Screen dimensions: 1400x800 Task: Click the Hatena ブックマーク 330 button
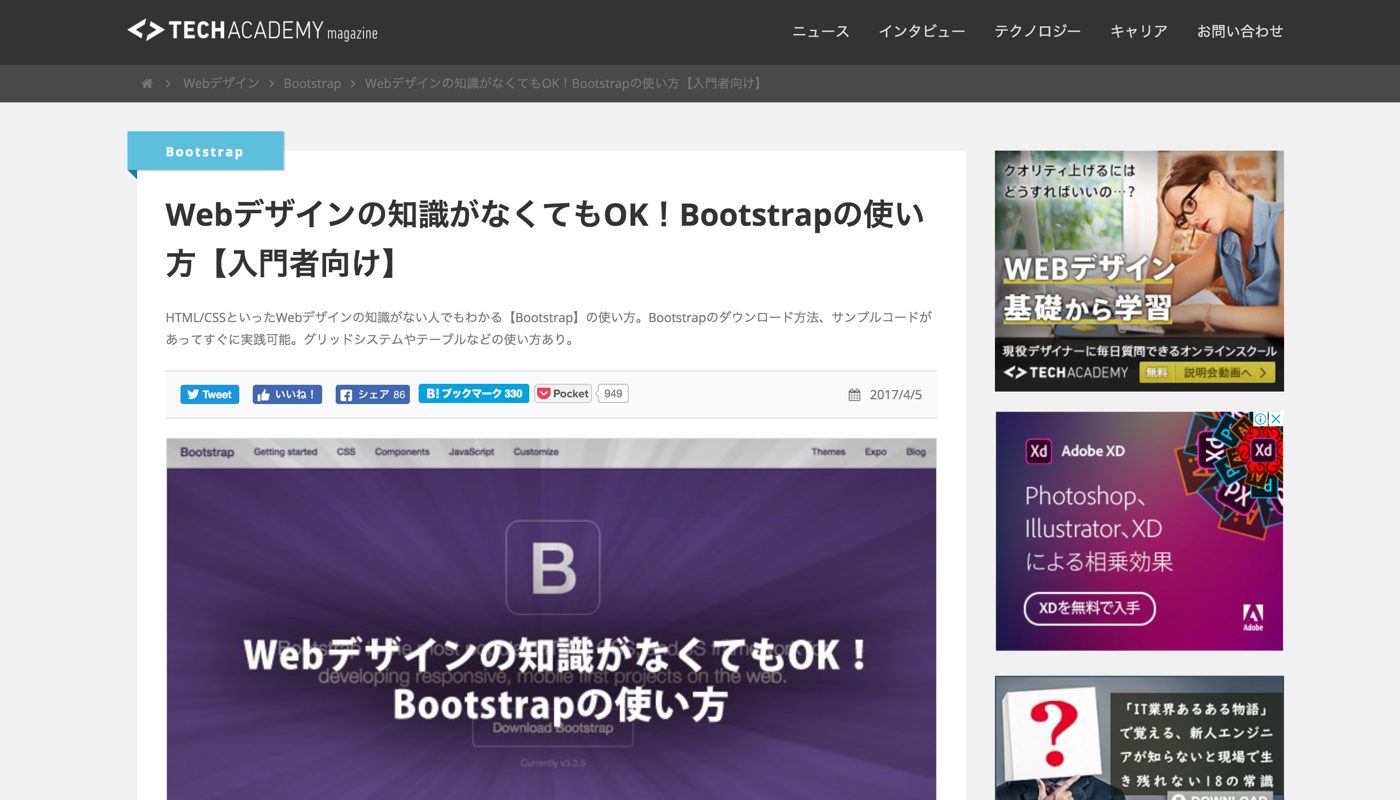point(474,393)
